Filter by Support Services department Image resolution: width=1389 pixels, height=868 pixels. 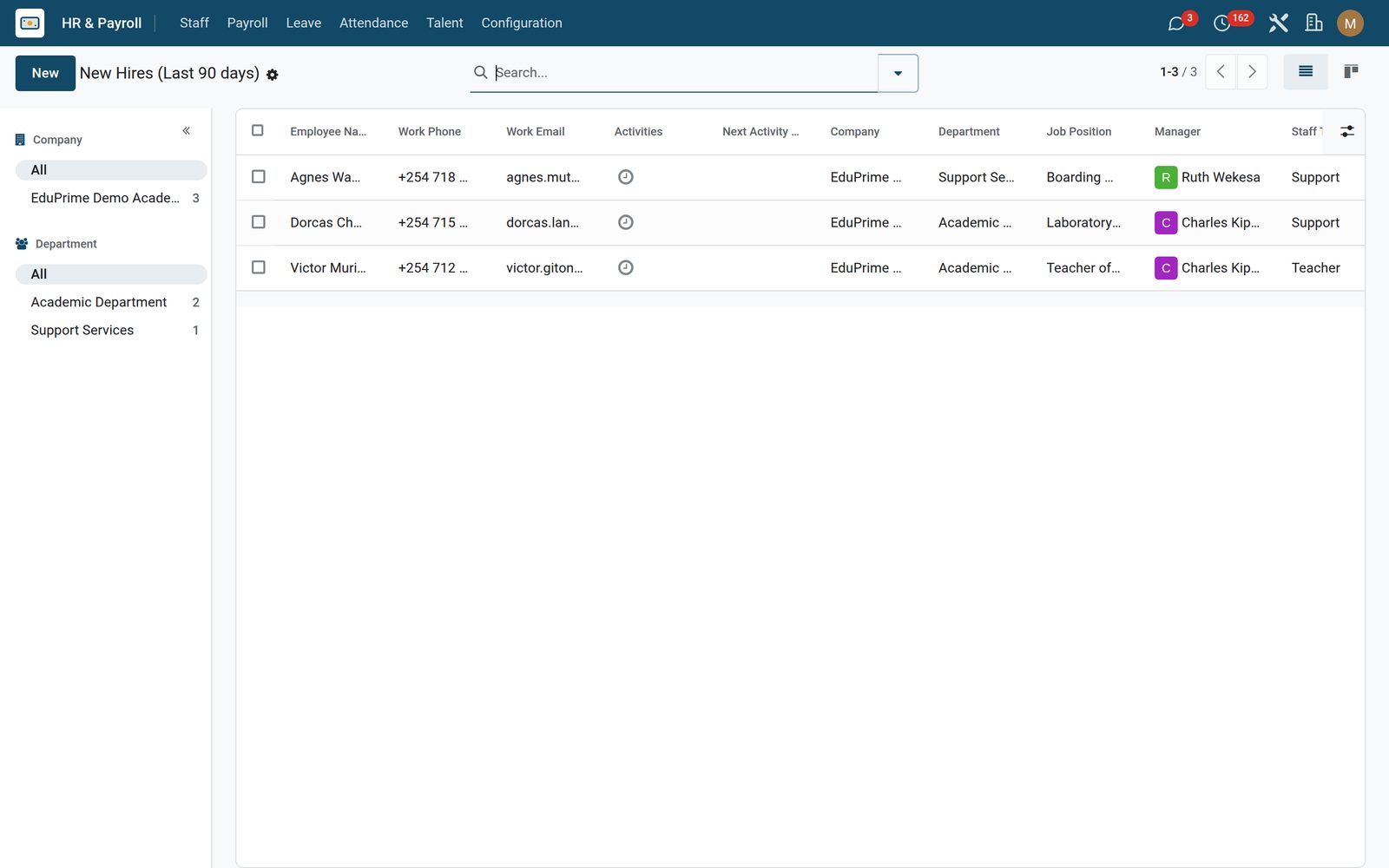point(111,330)
